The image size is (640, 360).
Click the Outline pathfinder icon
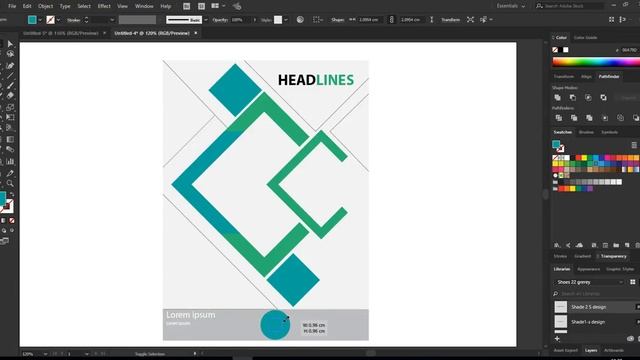point(620,118)
